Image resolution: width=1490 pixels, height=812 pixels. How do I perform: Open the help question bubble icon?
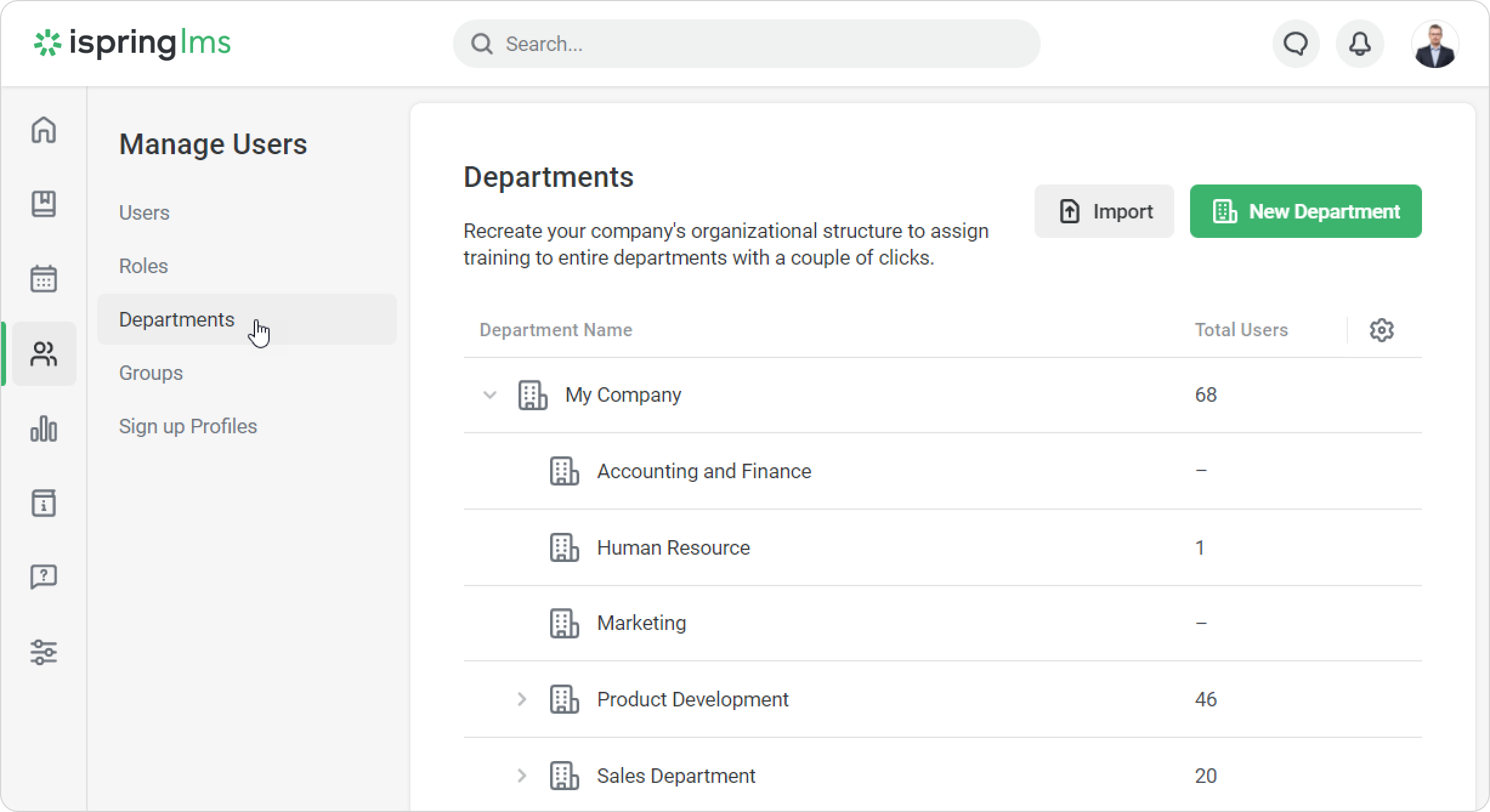click(44, 577)
